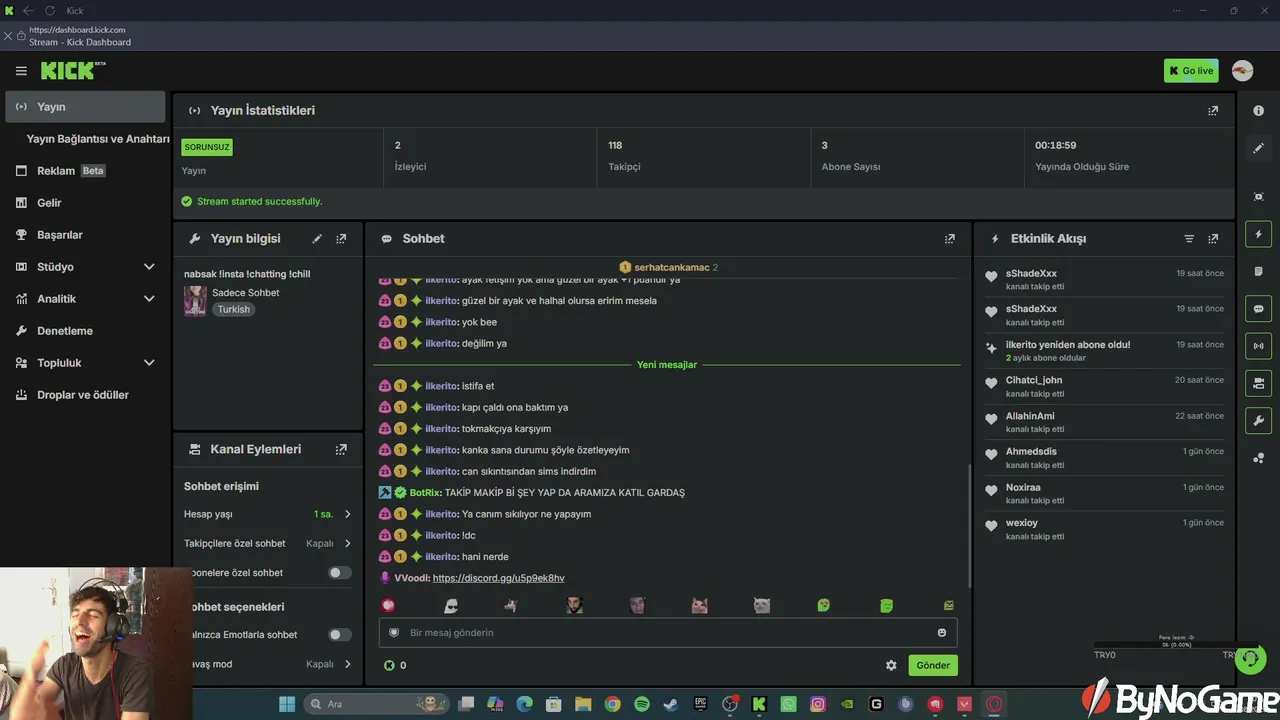Image resolution: width=1280 pixels, height=720 pixels.
Task: Open Droplar ve ödüller sidebar item
Action: [x=85, y=395]
